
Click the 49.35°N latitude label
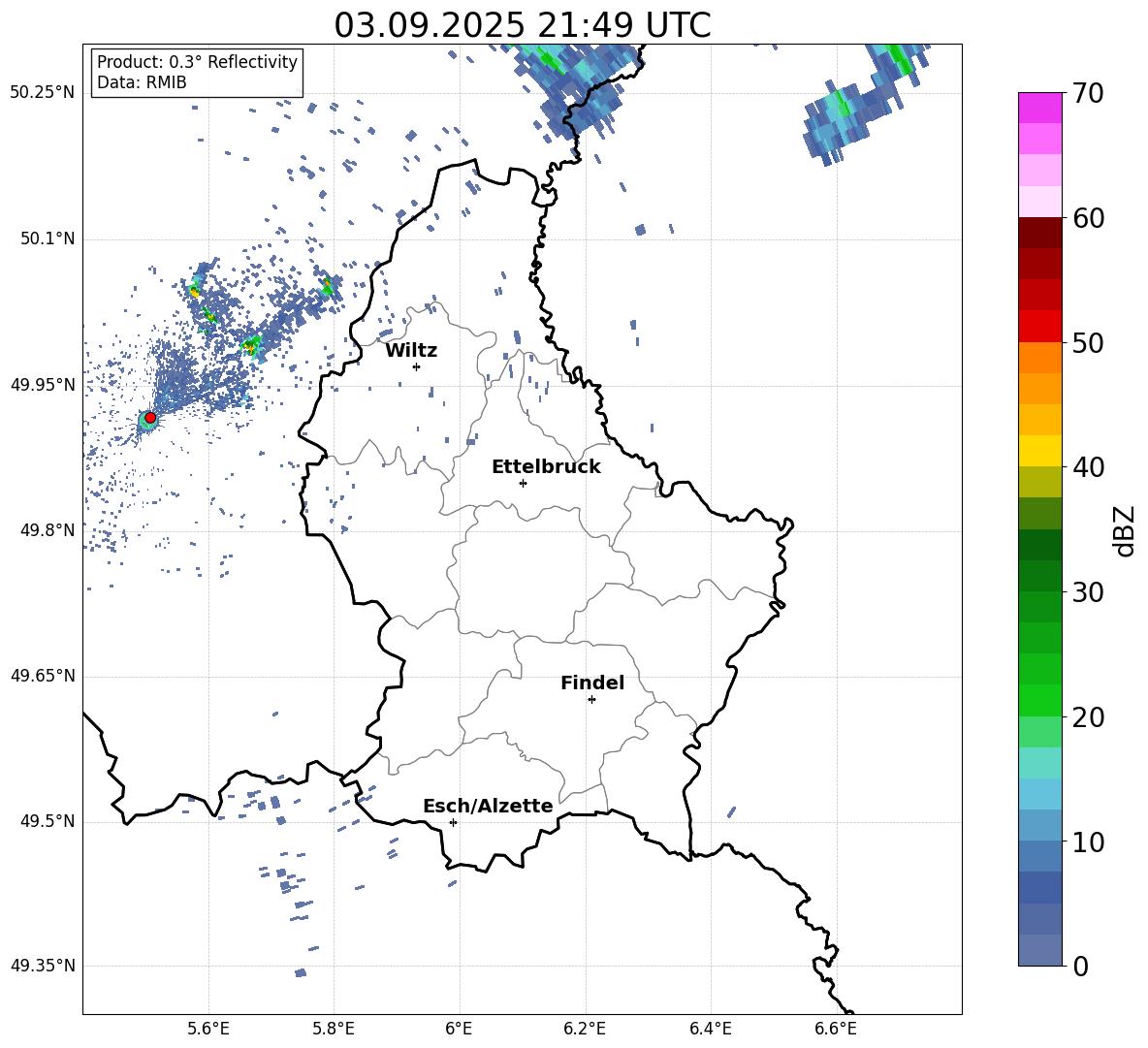coord(43,966)
